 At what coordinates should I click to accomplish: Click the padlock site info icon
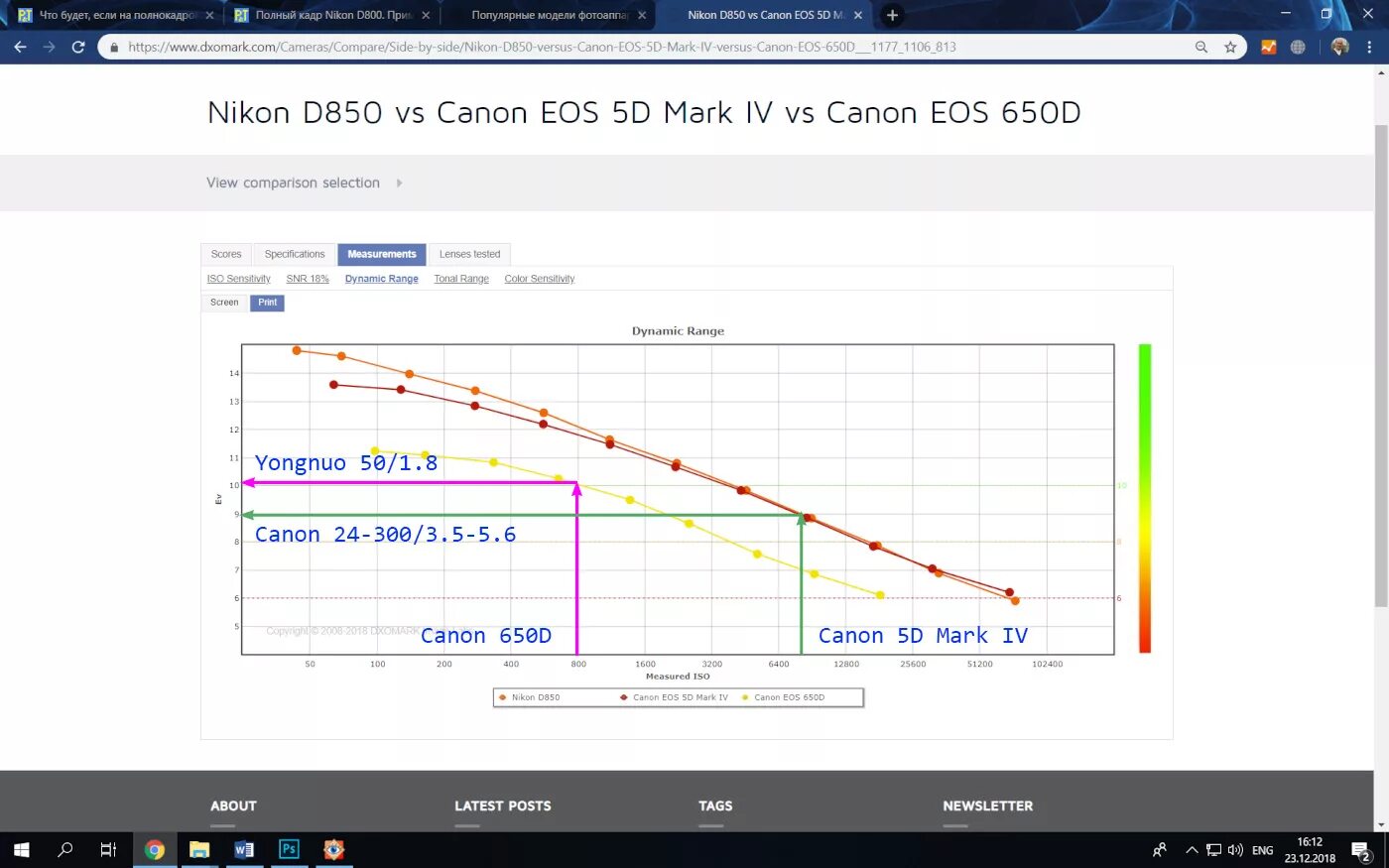(114, 47)
